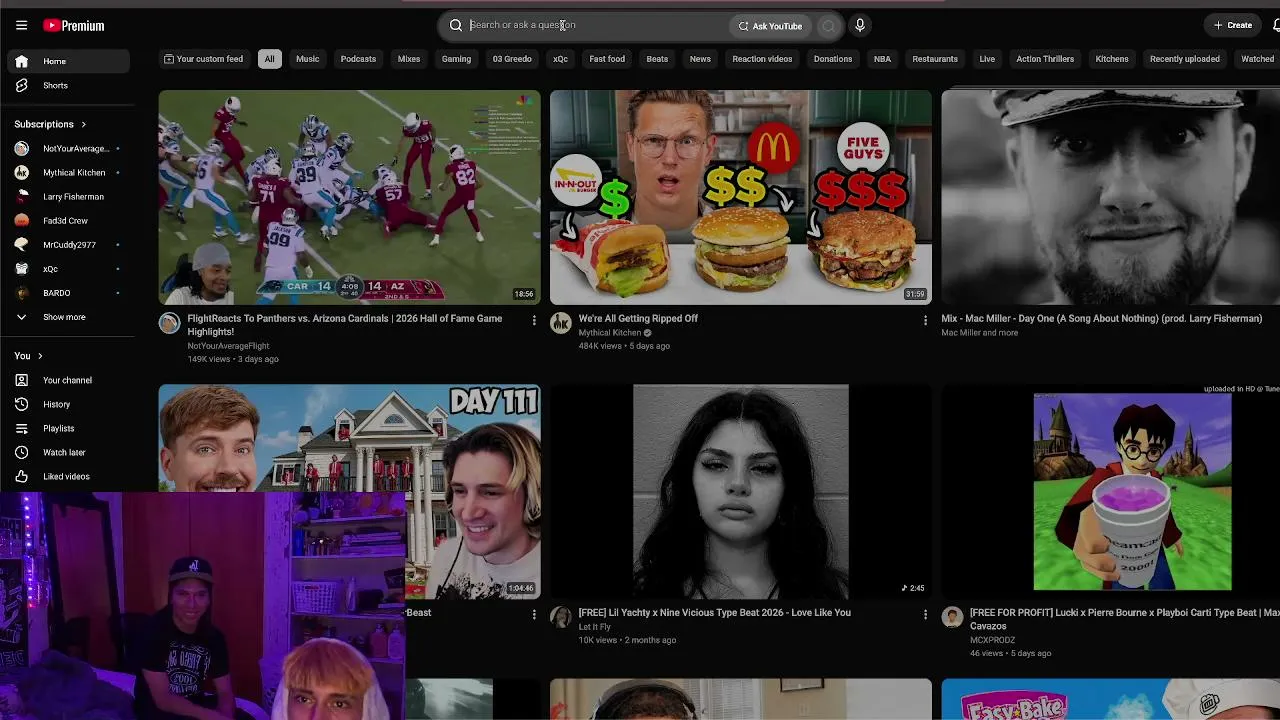Filter the feed by Restaurants
This screenshot has height=720, width=1280.
click(935, 59)
